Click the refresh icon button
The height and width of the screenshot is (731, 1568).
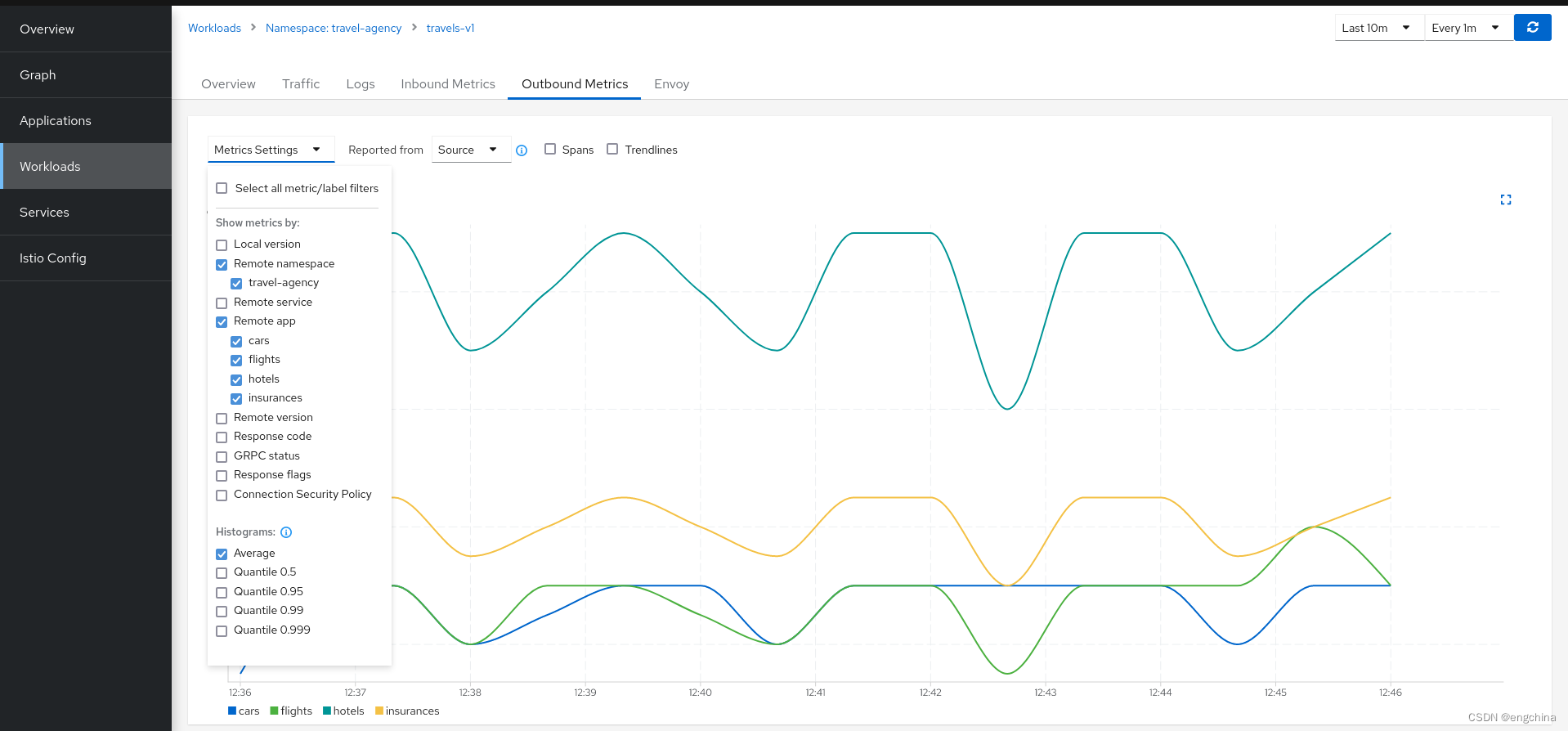click(1532, 28)
